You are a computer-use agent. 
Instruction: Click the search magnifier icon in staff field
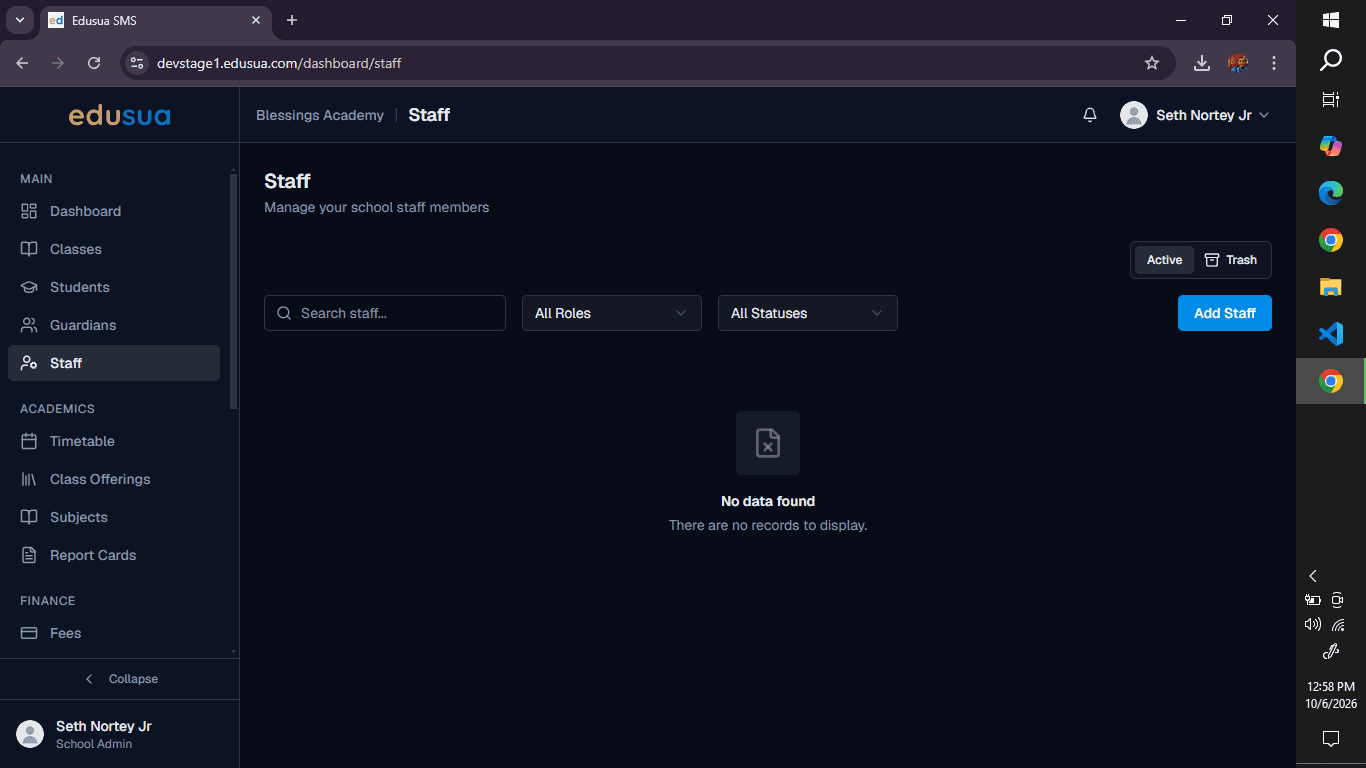pyautogui.click(x=284, y=313)
